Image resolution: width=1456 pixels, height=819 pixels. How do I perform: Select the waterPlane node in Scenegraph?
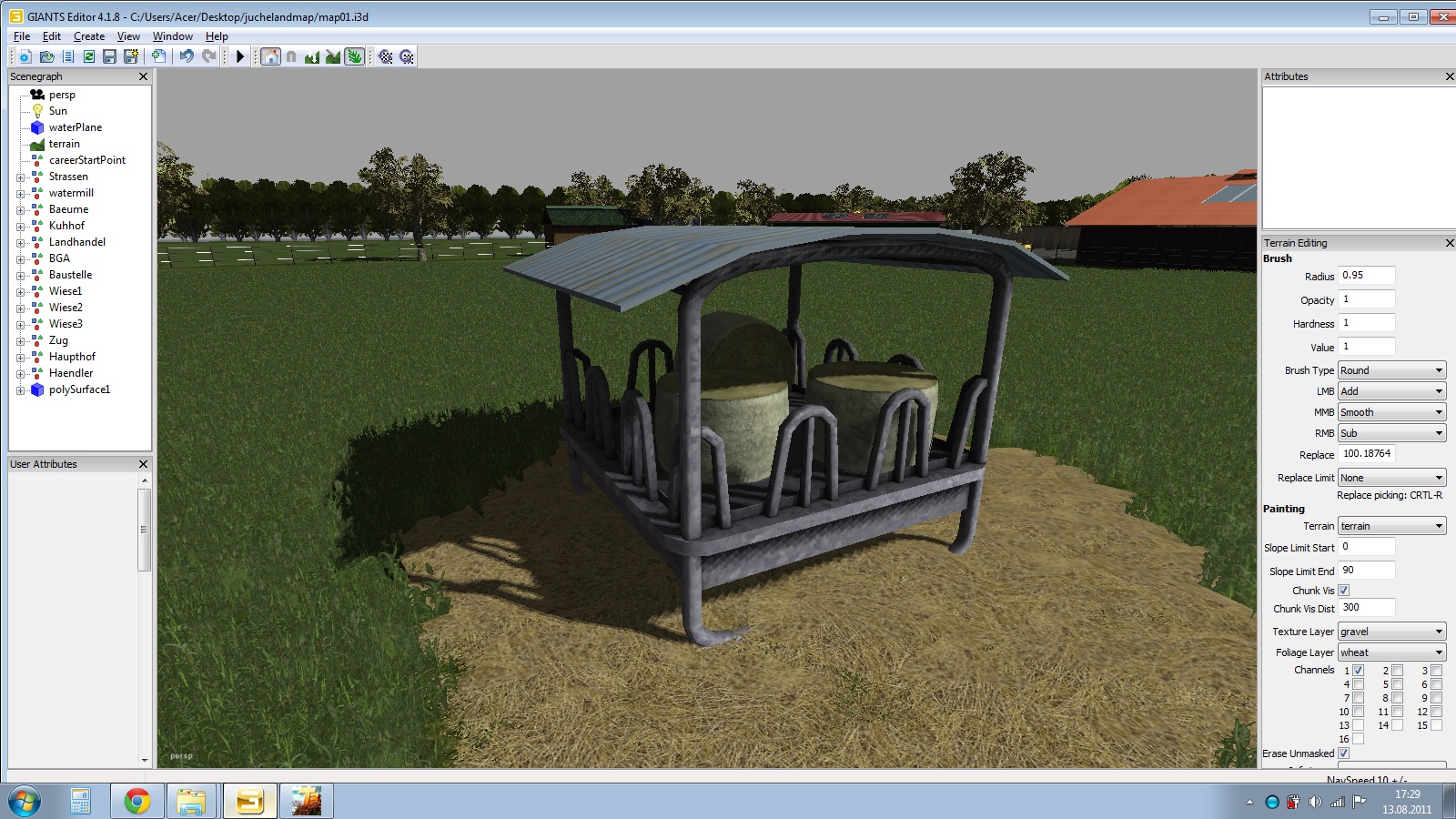click(76, 127)
